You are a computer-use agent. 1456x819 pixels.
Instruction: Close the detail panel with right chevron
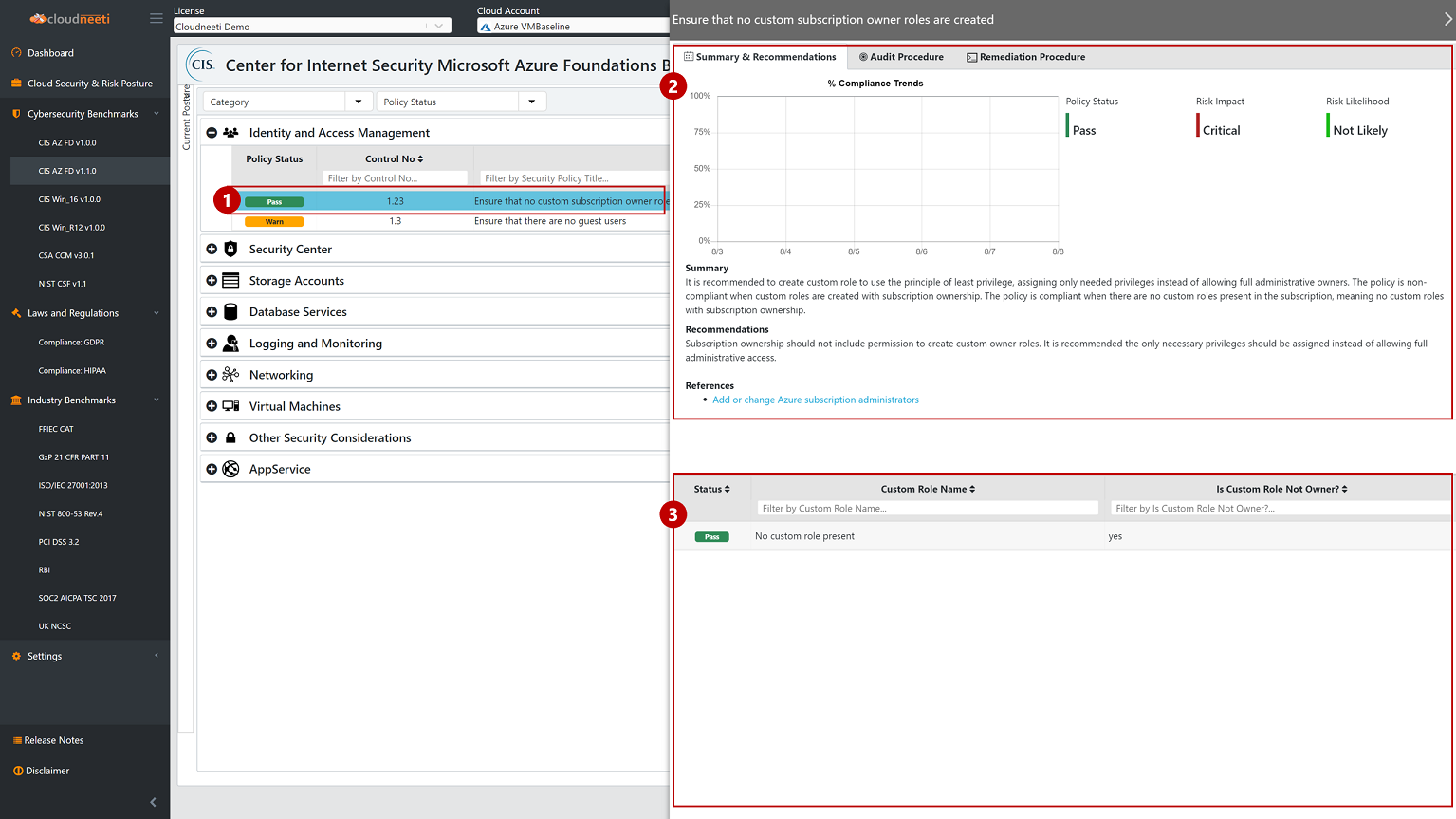pyautogui.click(x=1447, y=19)
